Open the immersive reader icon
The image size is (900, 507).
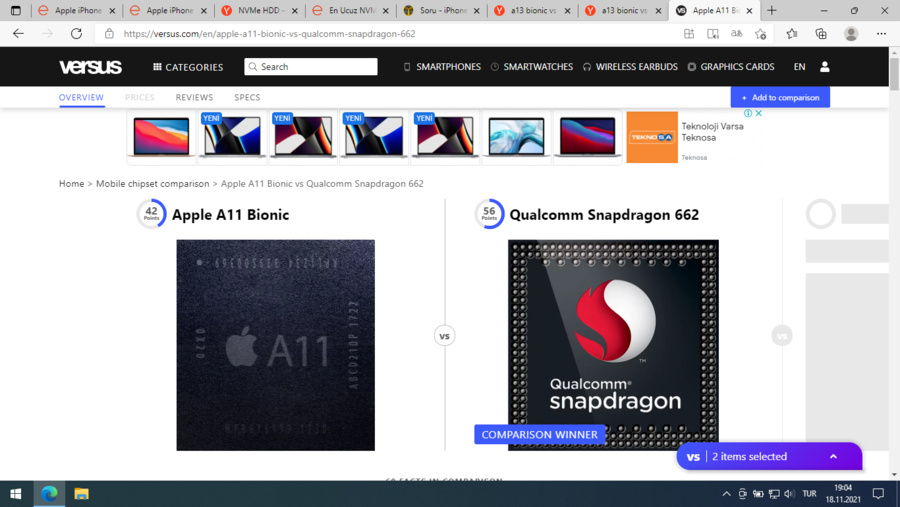tap(713, 34)
